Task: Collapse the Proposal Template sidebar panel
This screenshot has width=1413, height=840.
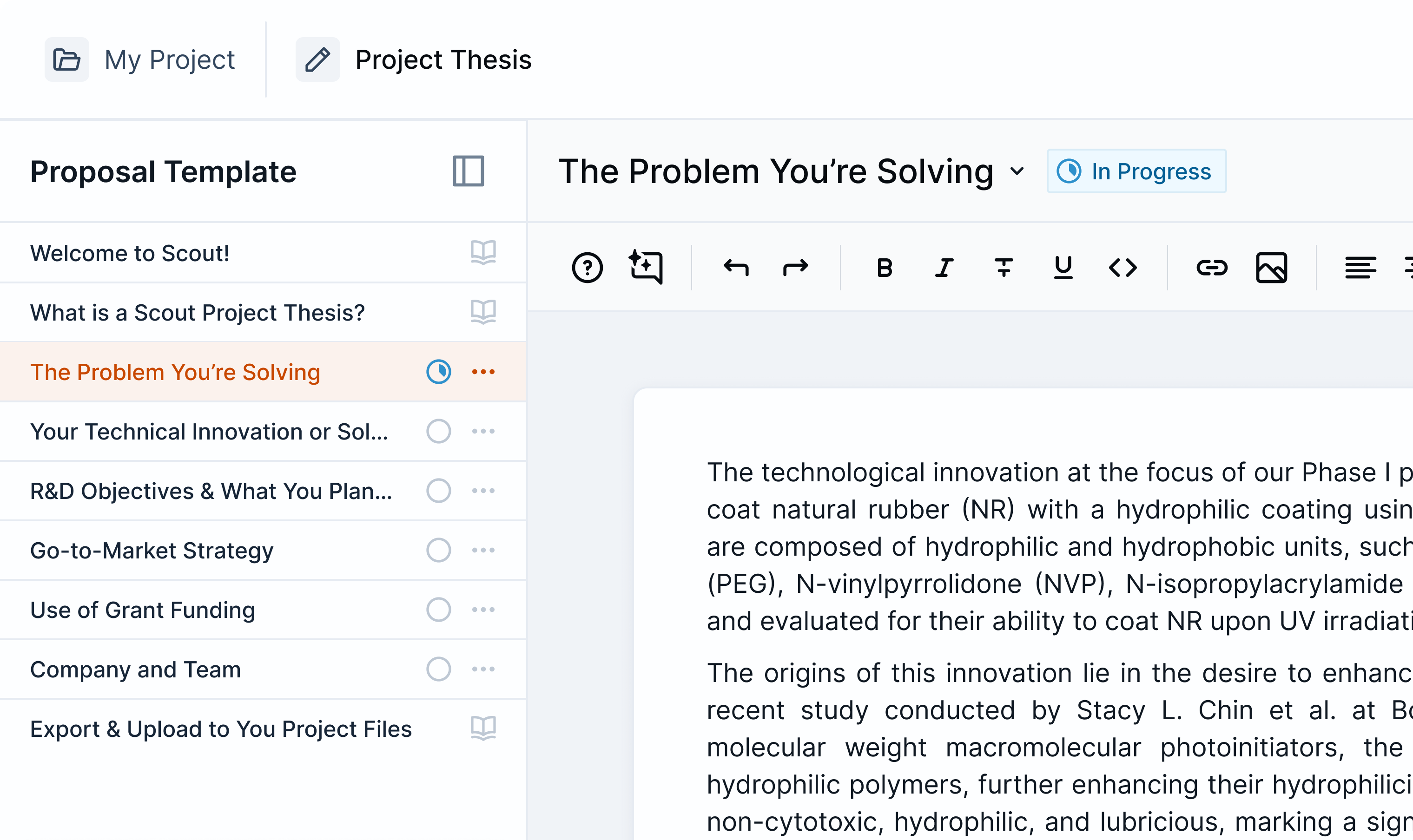Action: coord(468,171)
